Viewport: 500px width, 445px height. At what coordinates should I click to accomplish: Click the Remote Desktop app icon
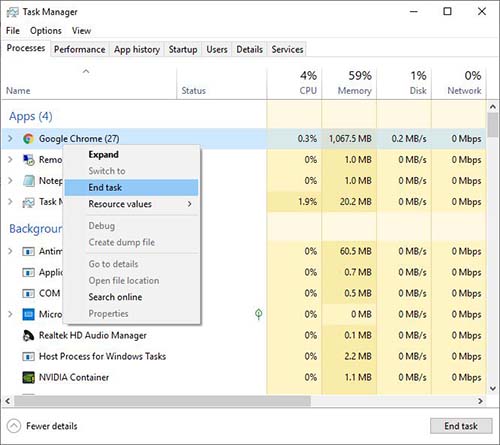[x=28, y=160]
